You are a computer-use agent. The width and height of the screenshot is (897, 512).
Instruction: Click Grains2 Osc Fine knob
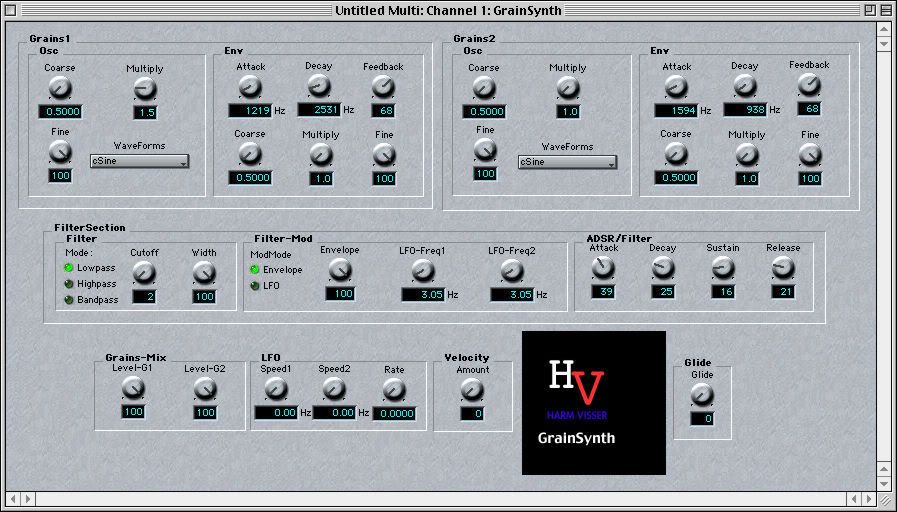click(485, 150)
